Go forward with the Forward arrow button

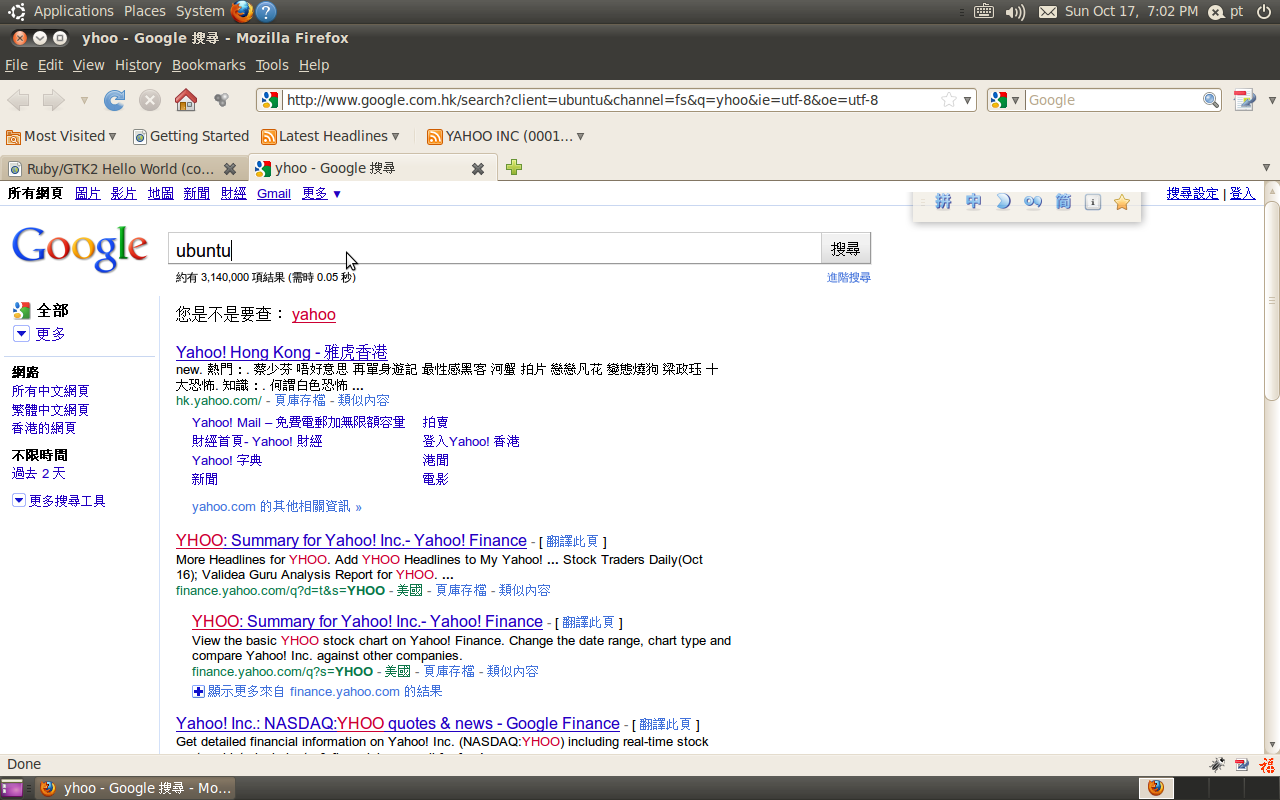(53, 100)
